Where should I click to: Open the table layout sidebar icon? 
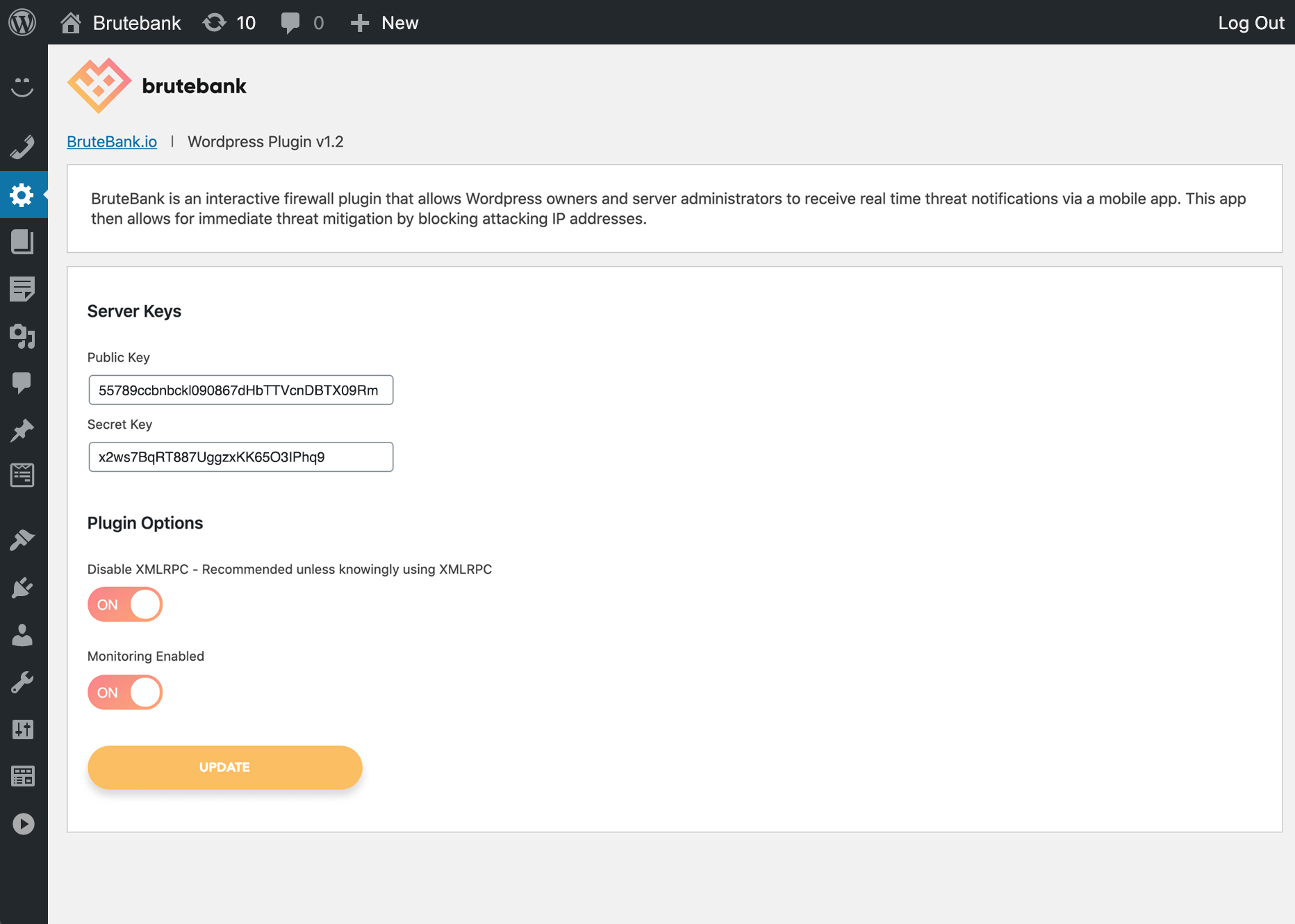[22, 776]
